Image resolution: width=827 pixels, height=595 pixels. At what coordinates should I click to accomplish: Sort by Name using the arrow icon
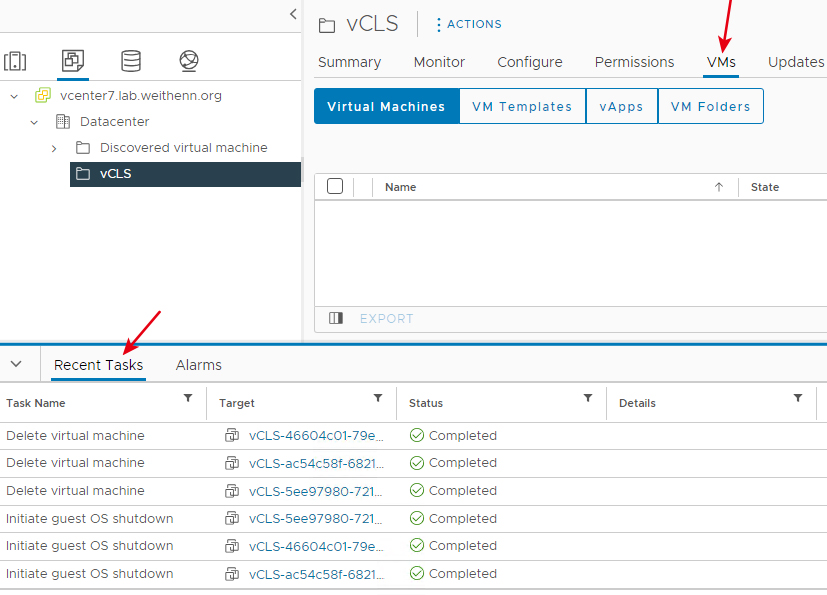(718, 187)
